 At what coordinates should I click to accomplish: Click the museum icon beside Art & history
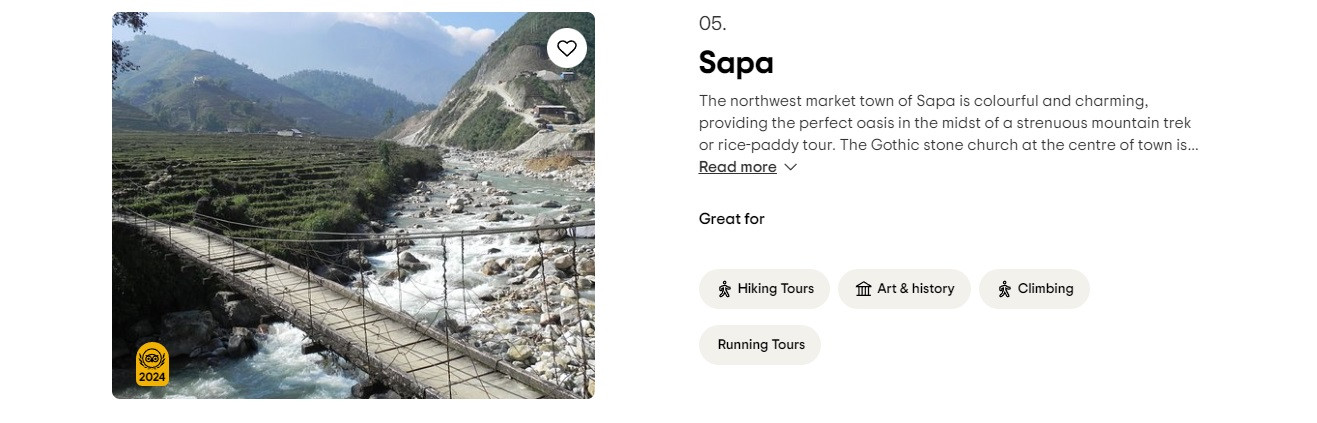(864, 289)
